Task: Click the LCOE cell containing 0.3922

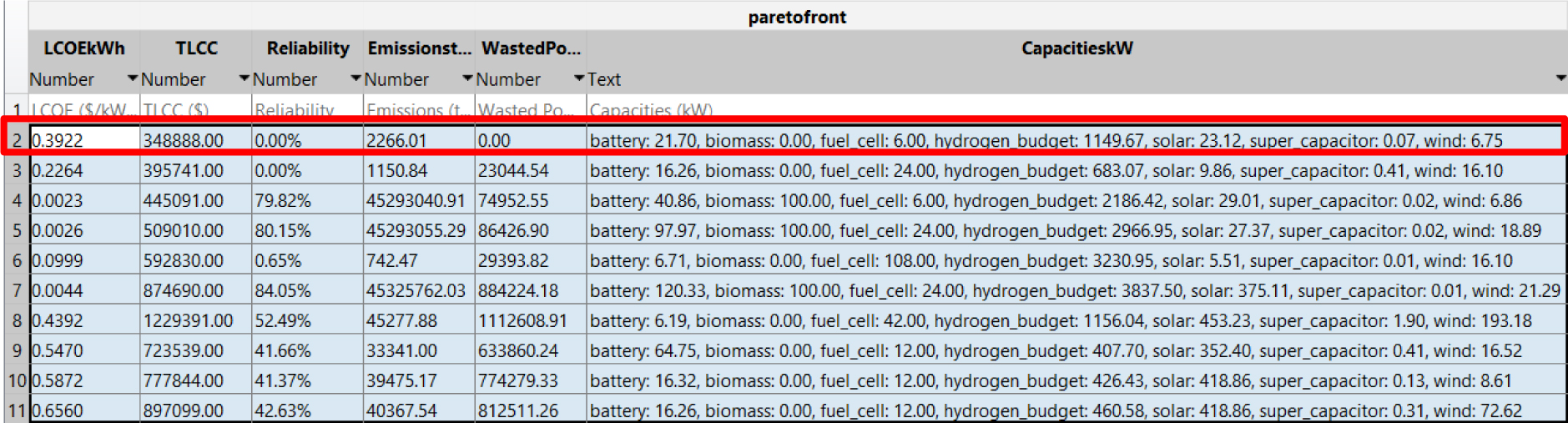Action: point(84,140)
